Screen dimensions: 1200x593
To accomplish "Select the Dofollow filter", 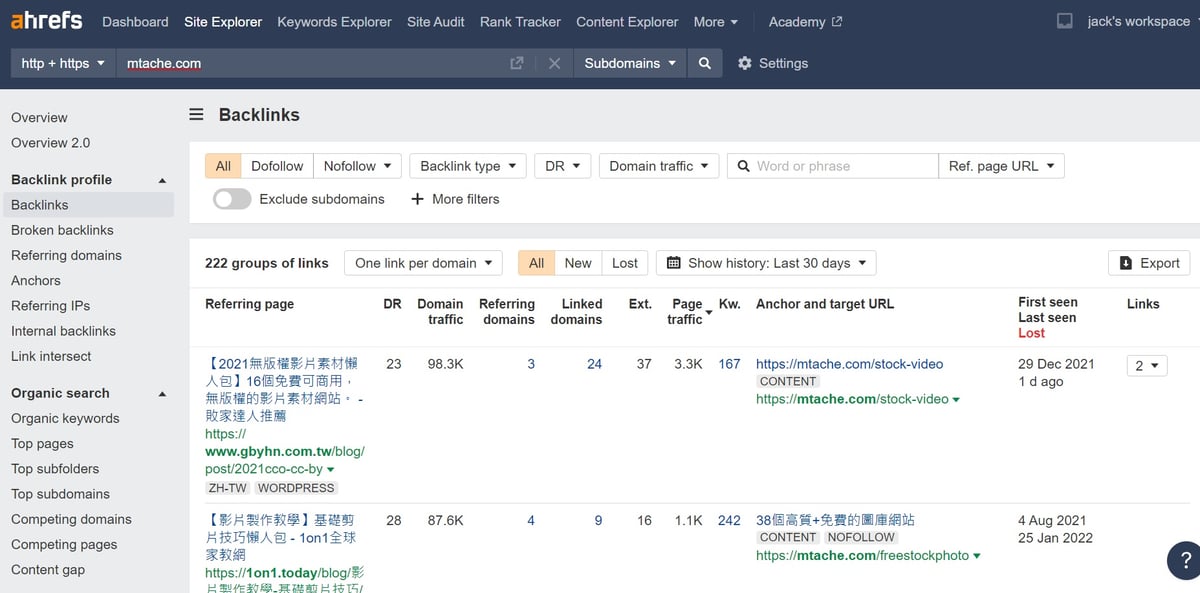I will click(x=277, y=166).
